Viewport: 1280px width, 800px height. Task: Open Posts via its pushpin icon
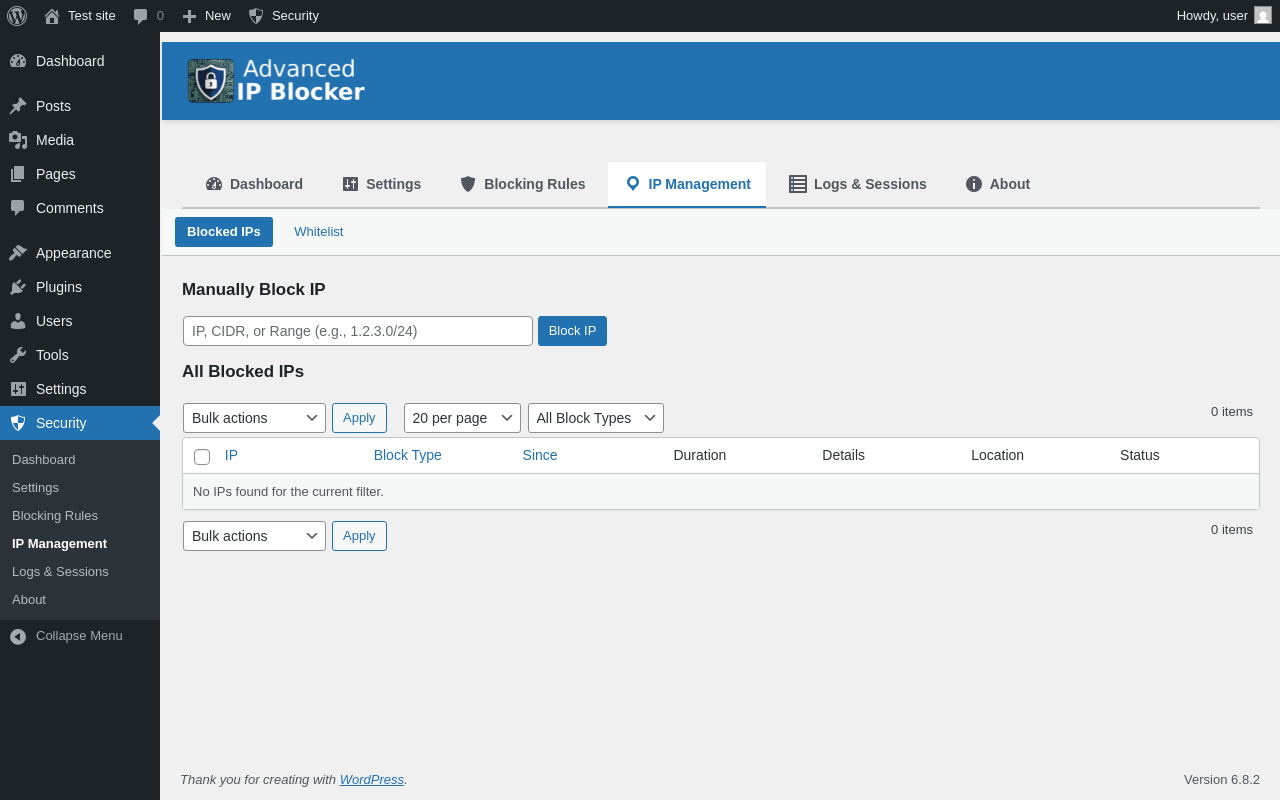pyautogui.click(x=18, y=106)
